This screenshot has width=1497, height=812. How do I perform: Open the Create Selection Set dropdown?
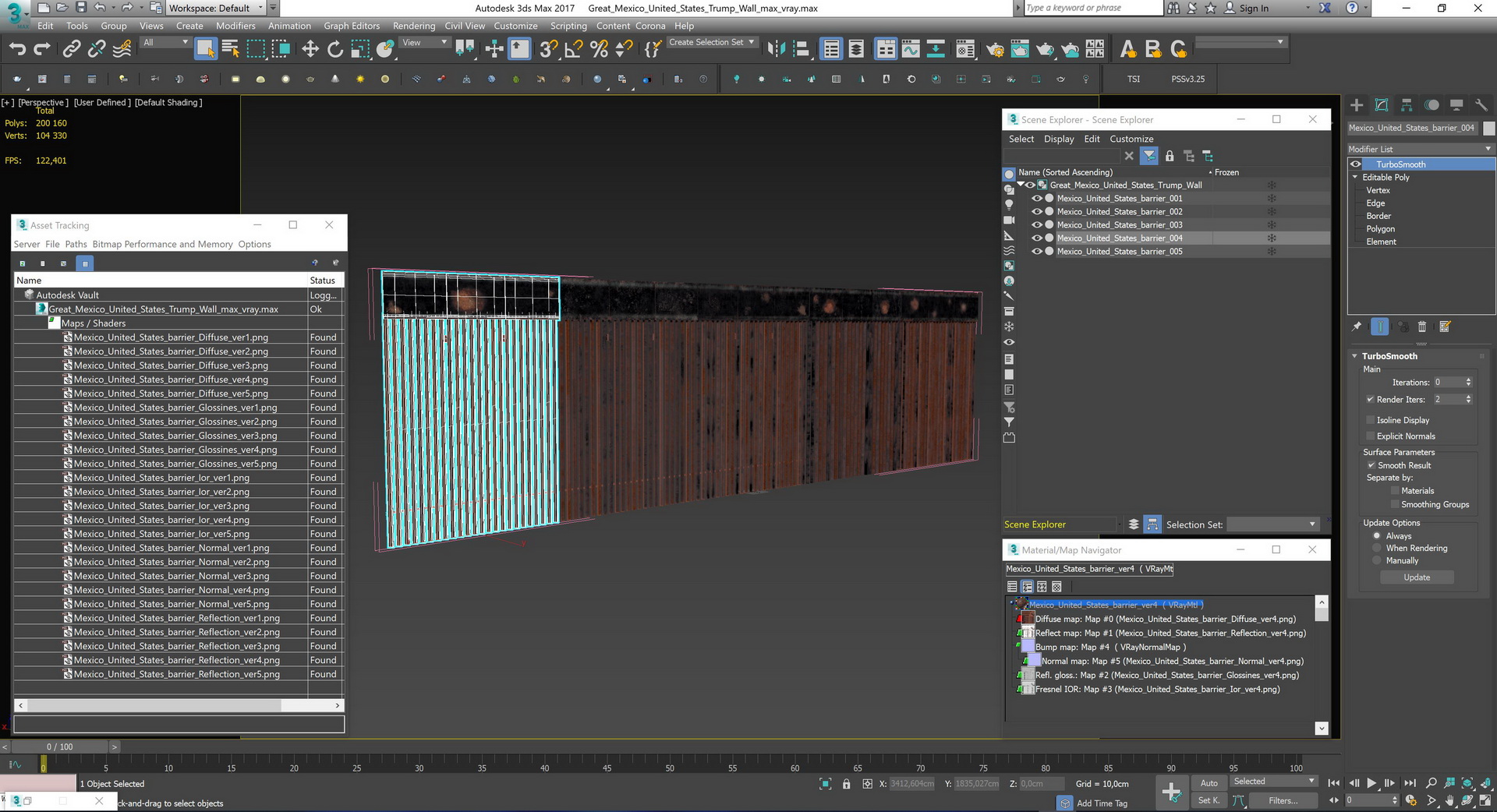(712, 42)
